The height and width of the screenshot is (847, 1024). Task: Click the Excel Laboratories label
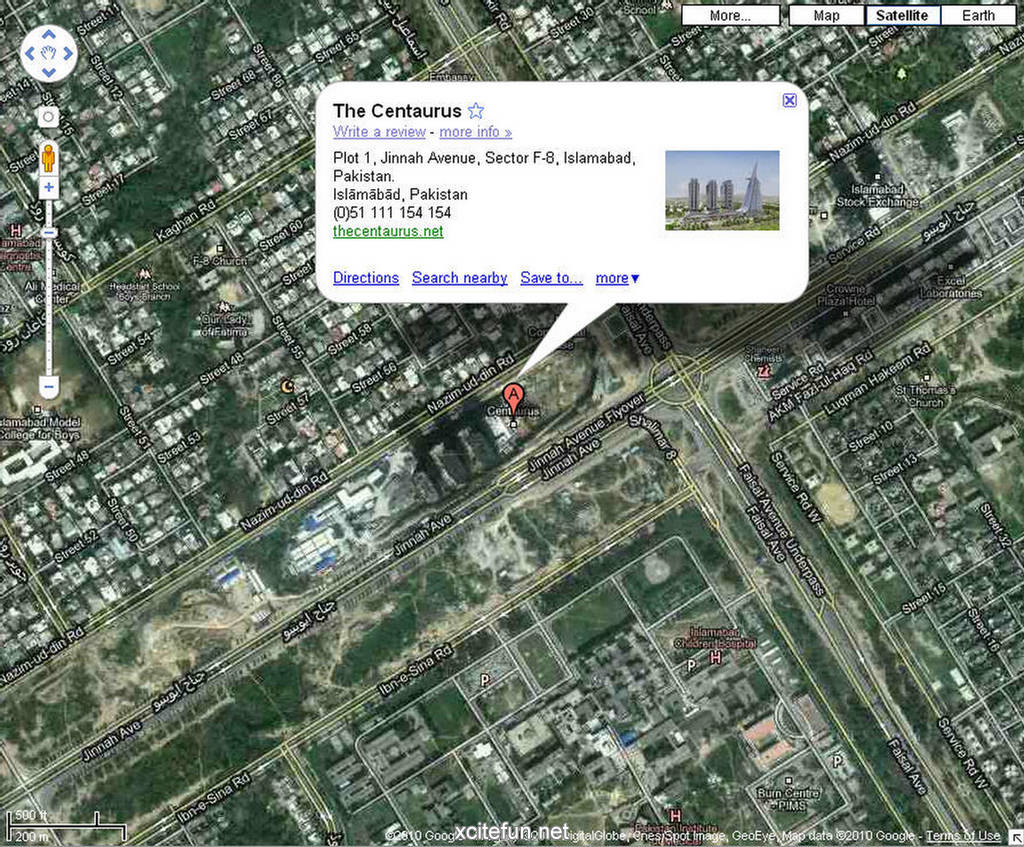click(x=951, y=287)
